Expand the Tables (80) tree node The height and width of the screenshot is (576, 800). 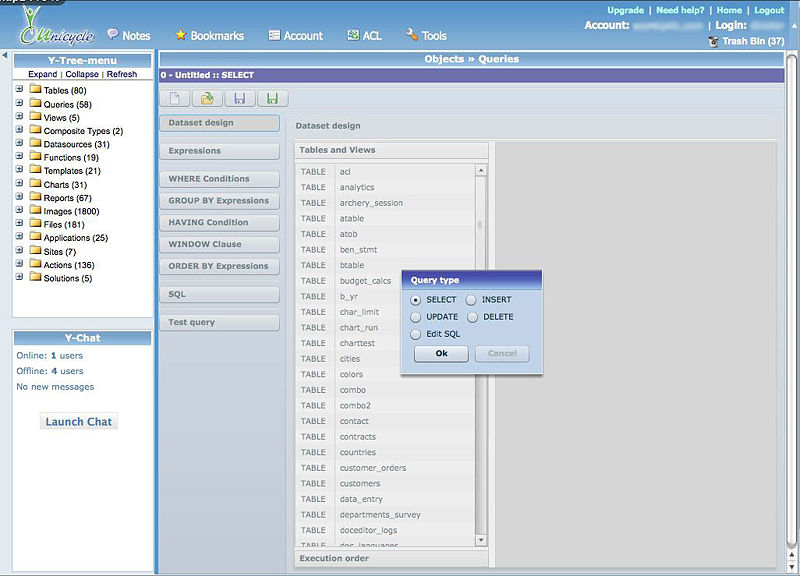click(x=19, y=91)
